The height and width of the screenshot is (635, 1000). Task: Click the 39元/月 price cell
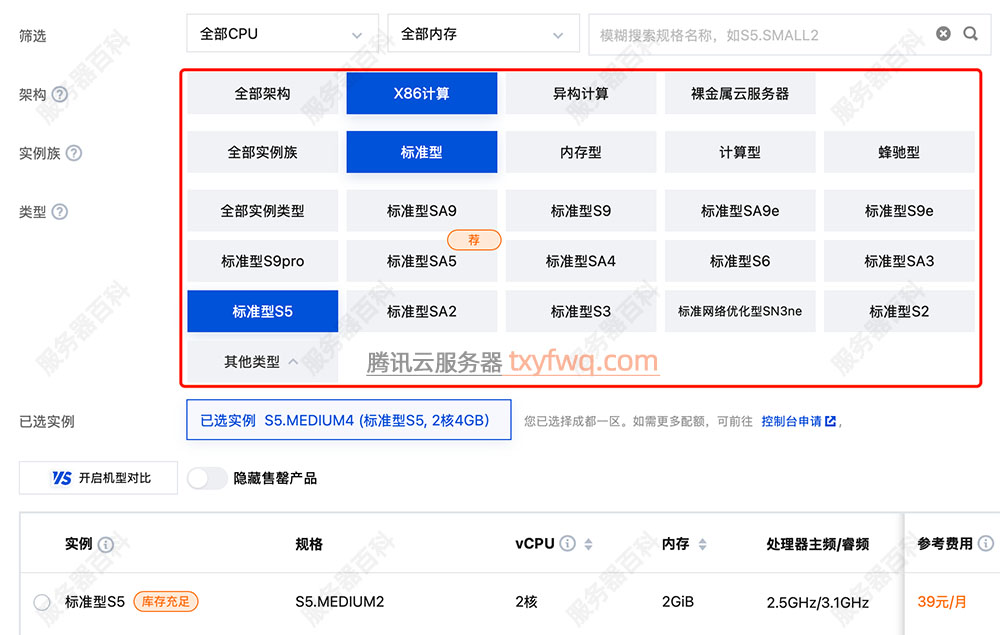coord(941,602)
